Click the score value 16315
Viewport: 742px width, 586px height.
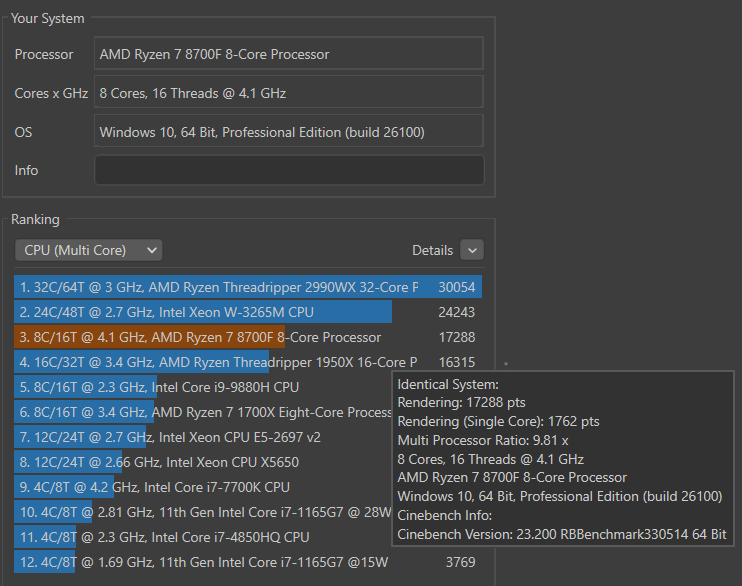click(x=457, y=363)
